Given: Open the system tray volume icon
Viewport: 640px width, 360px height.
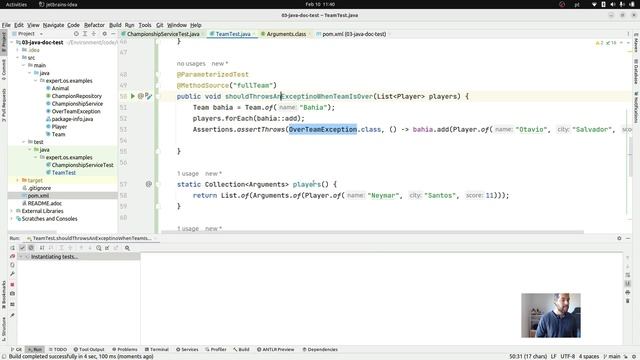Looking at the screenshot, I should click(613, 4).
